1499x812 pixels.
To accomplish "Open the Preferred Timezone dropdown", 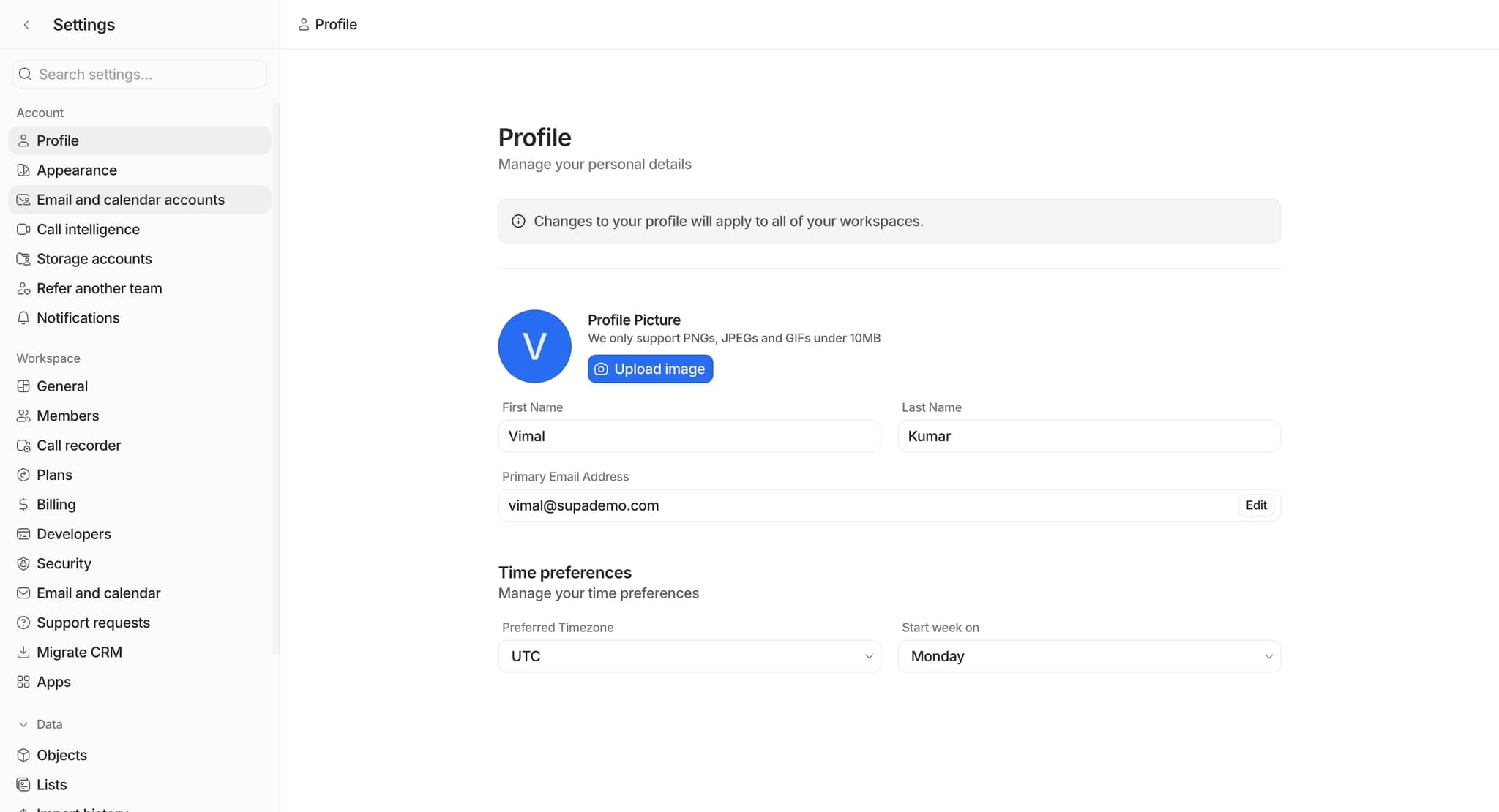I will (689, 656).
